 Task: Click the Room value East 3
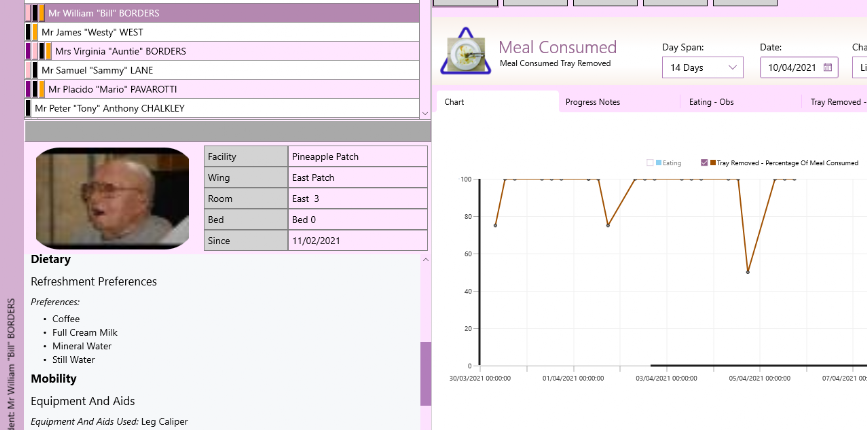click(x=358, y=198)
